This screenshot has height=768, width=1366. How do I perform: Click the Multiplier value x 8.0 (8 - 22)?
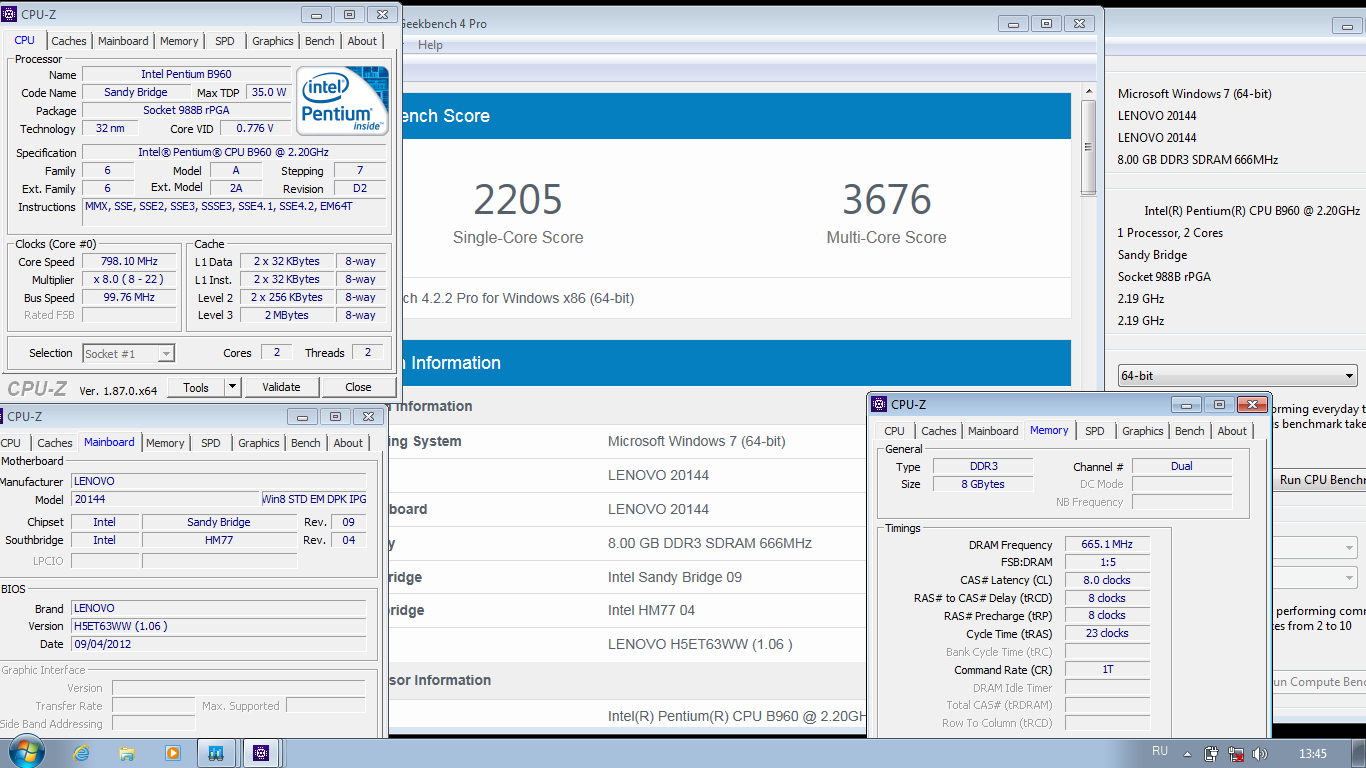coord(129,279)
